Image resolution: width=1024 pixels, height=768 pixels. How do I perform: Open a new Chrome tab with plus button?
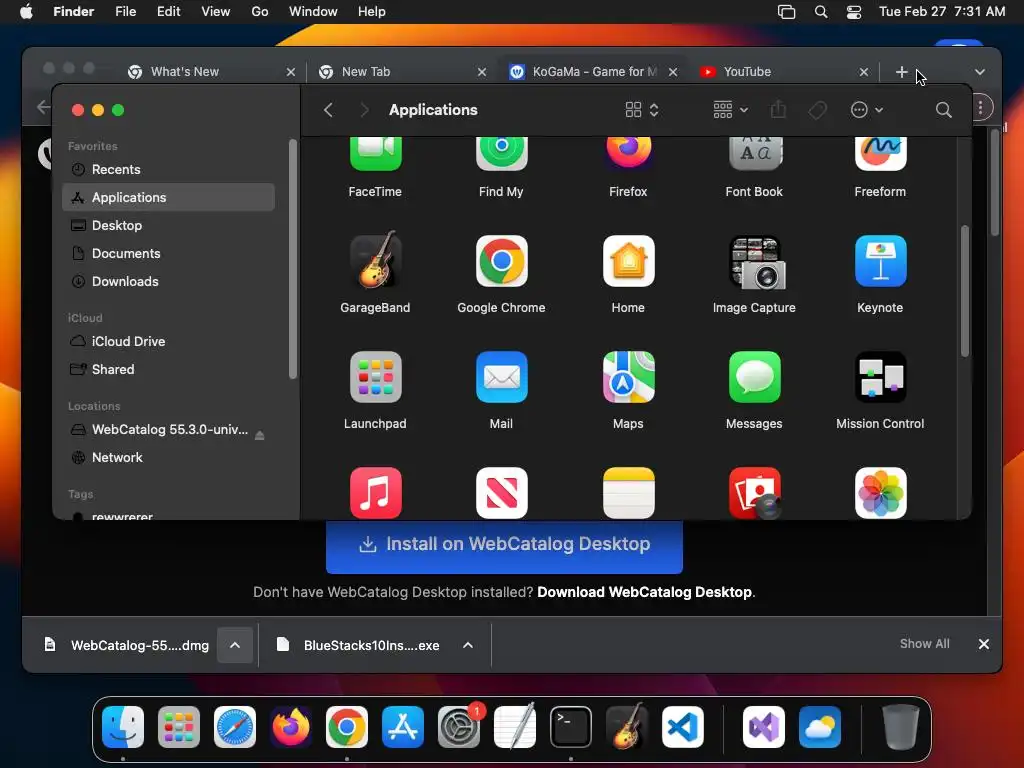[901, 72]
